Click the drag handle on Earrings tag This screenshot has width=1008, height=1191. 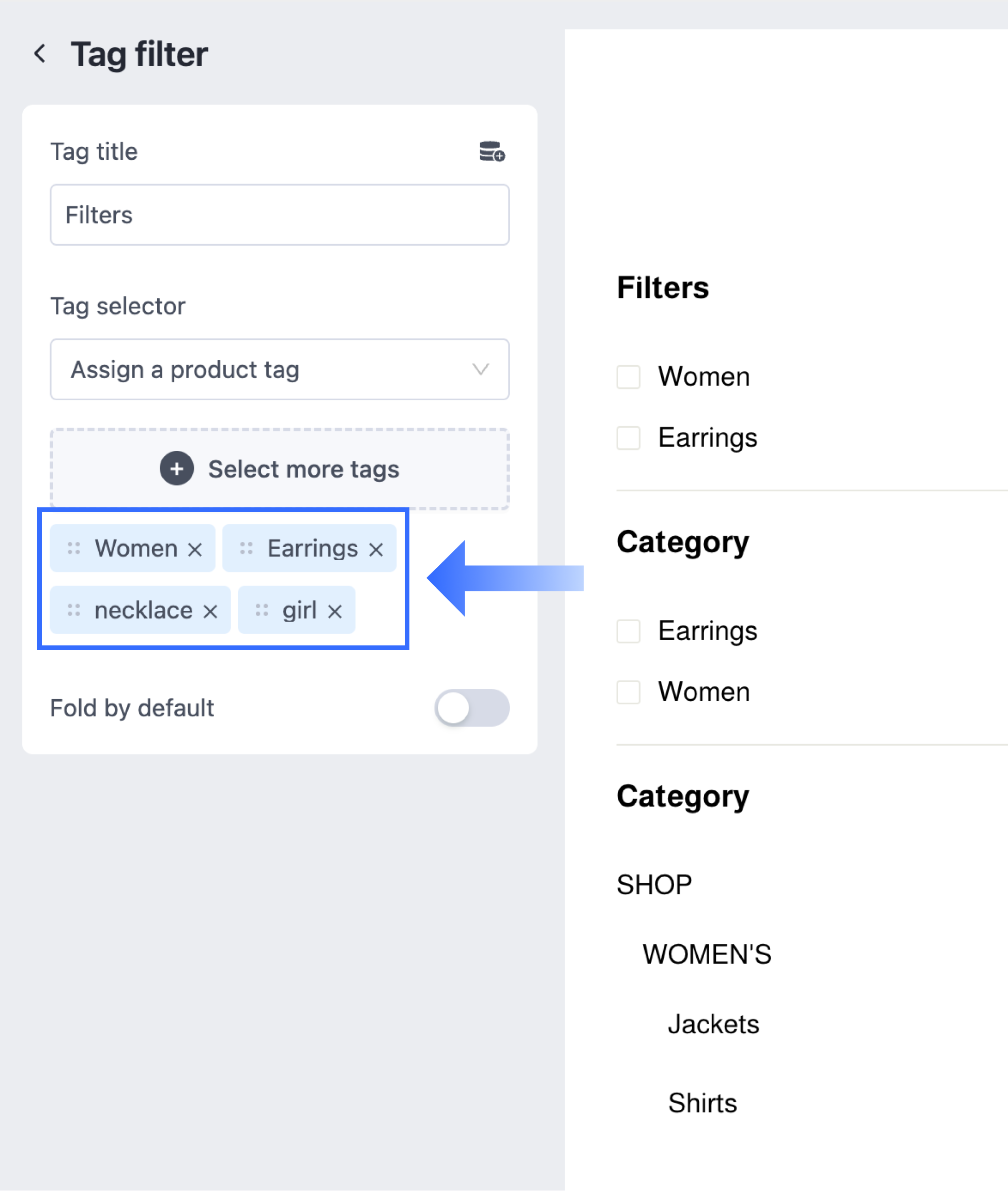click(x=246, y=548)
